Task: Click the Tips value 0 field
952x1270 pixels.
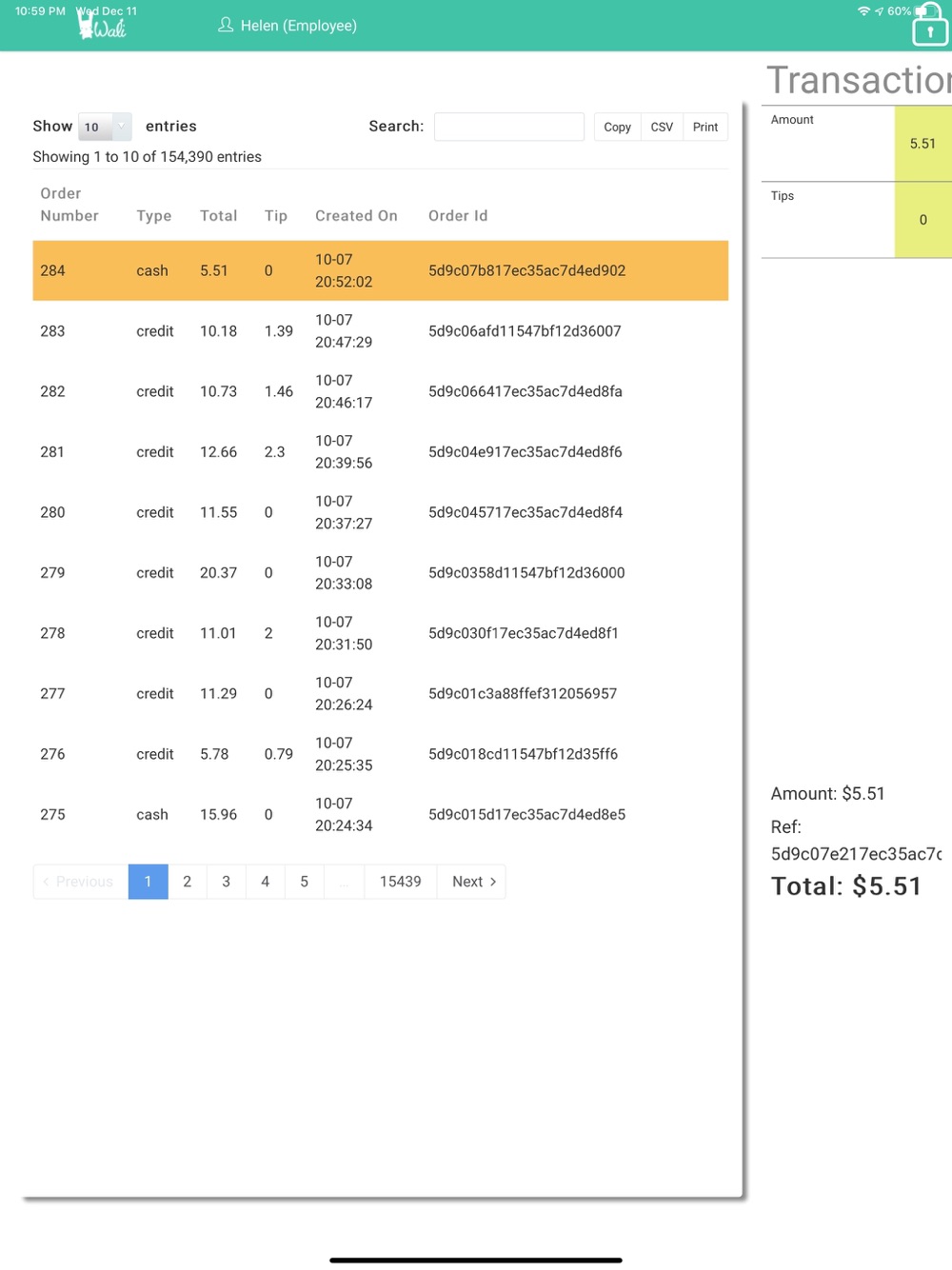Action: (x=922, y=220)
